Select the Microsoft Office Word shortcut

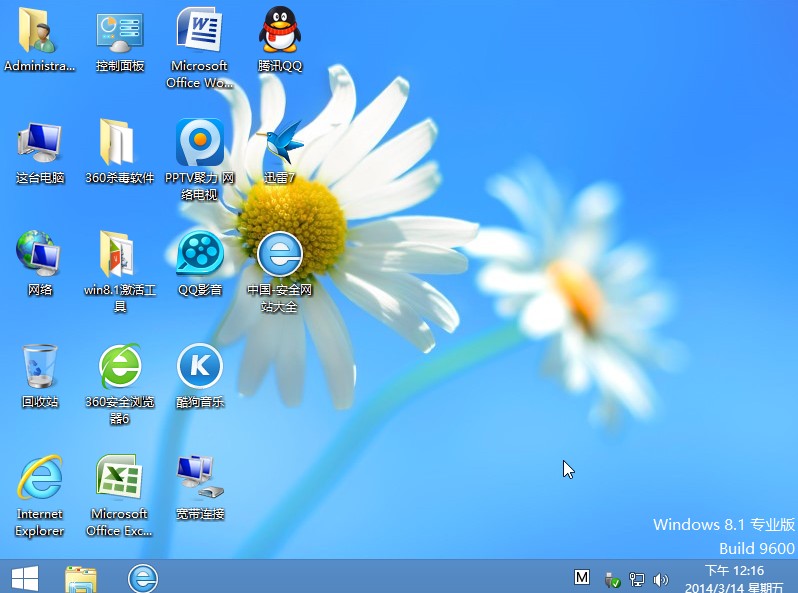[199, 31]
